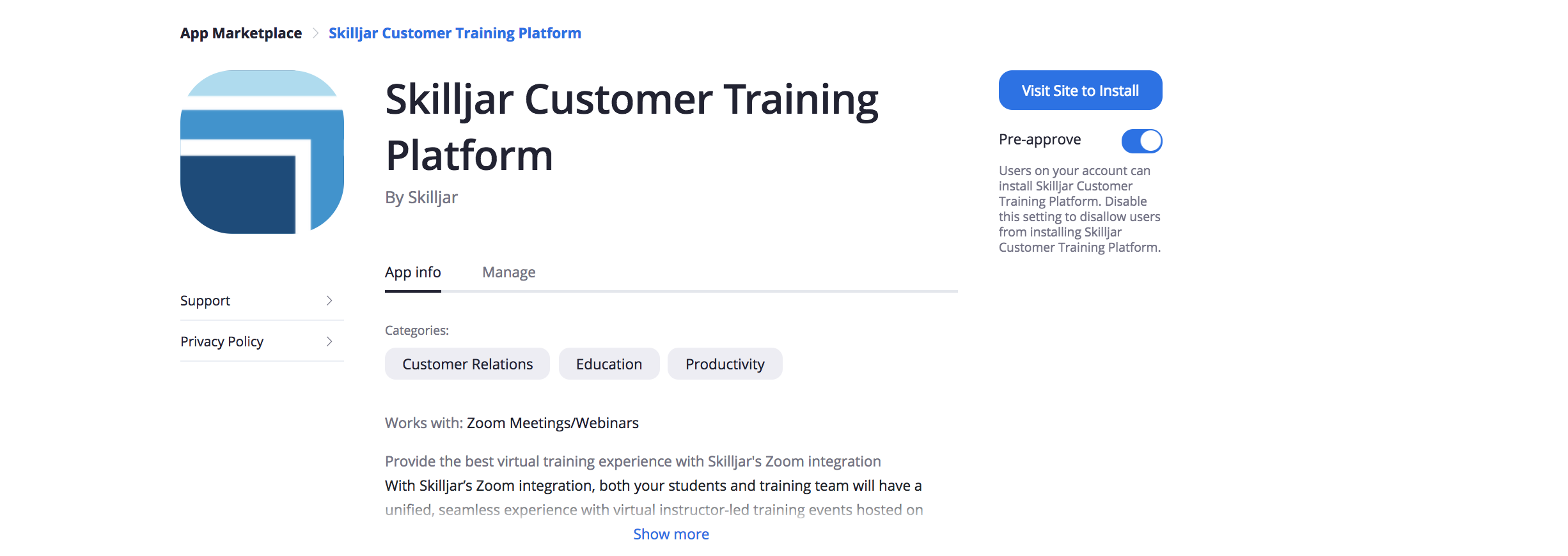Click Show more to expand description
Screen dimensions: 1568x556
(671, 534)
